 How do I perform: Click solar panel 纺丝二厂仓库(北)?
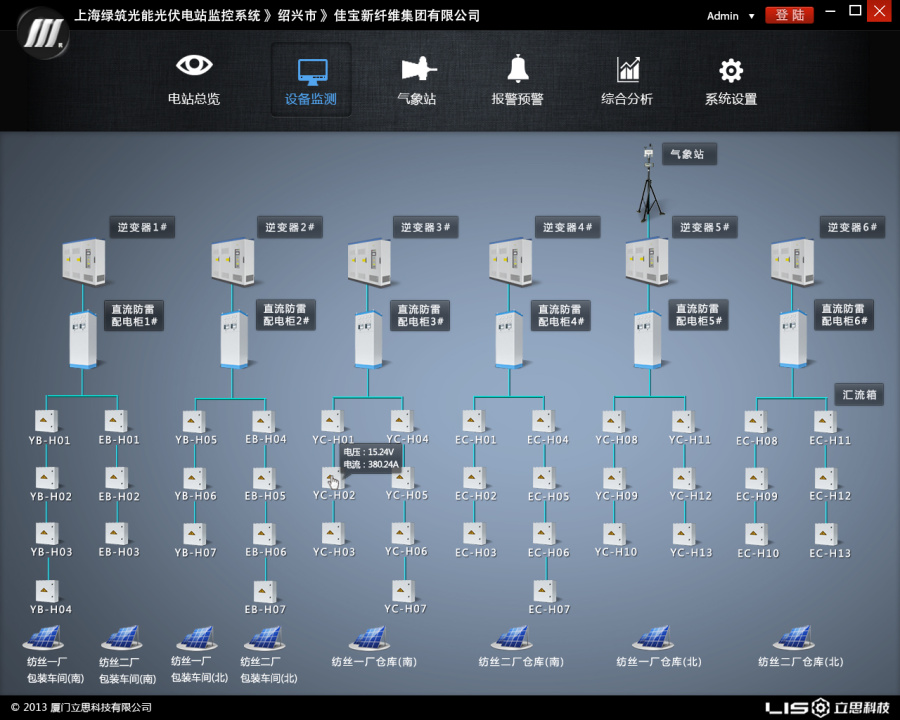point(795,637)
